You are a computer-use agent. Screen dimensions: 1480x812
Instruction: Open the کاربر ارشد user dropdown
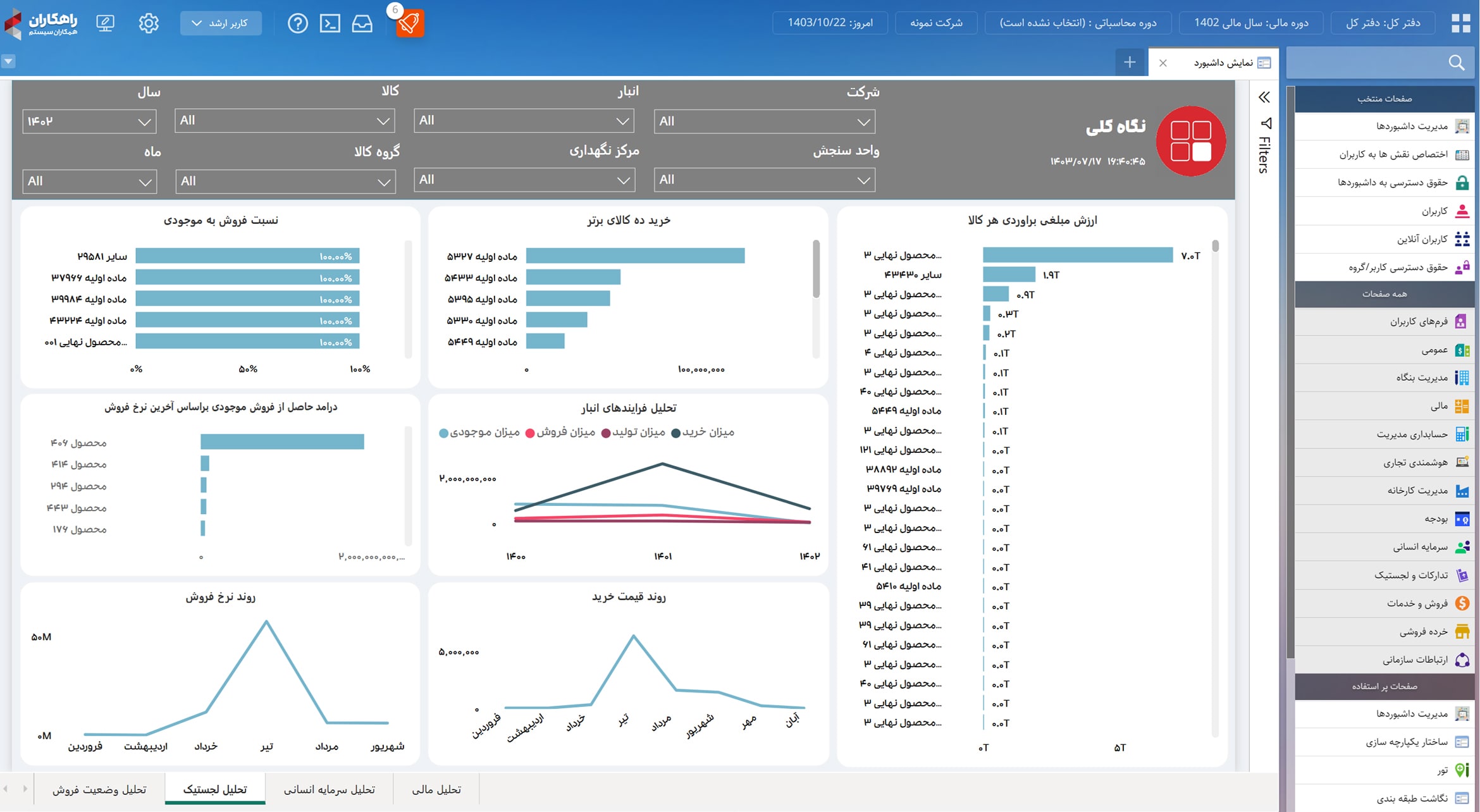(x=221, y=23)
